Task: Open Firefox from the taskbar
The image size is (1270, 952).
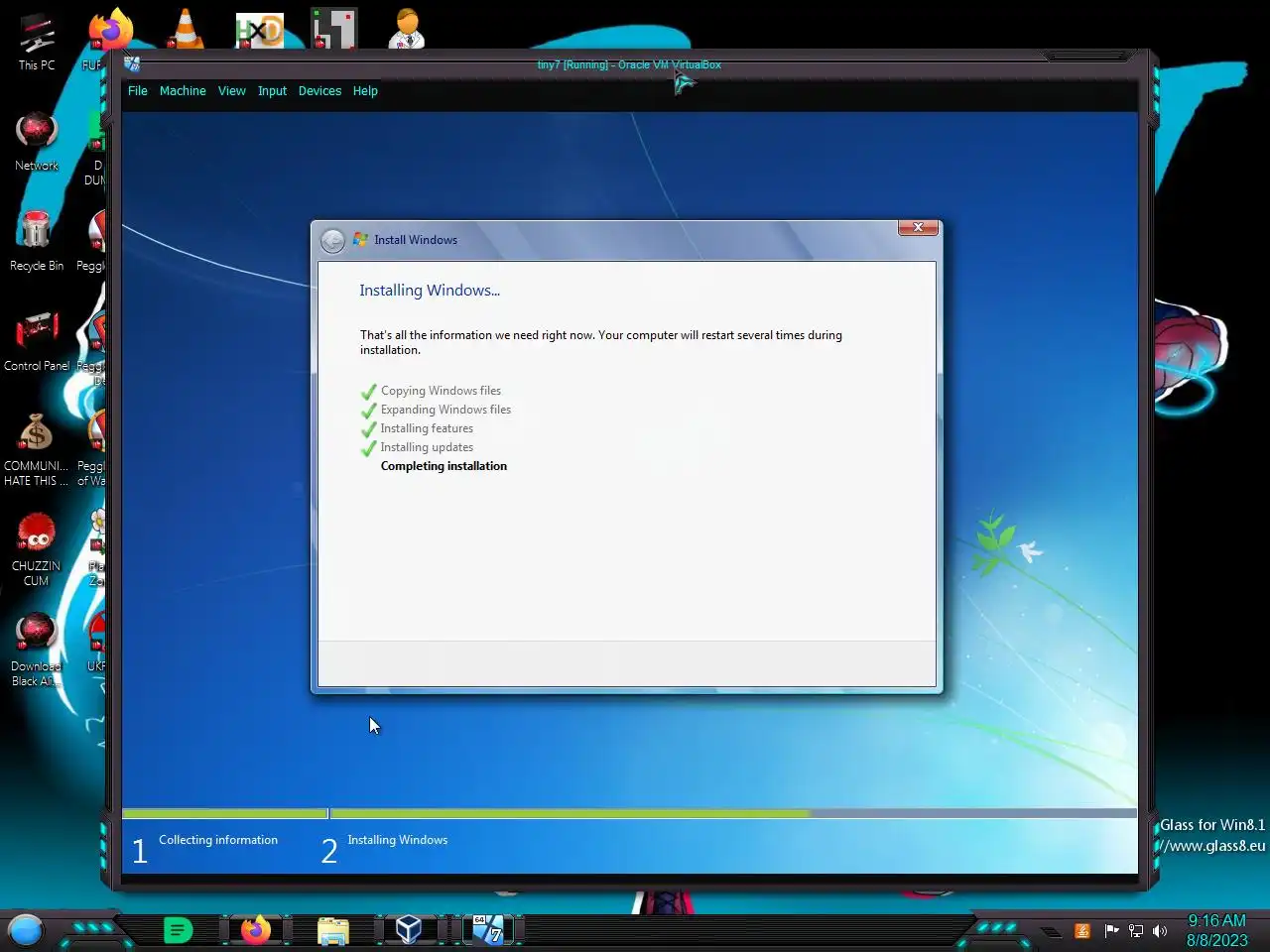Action: point(256,930)
